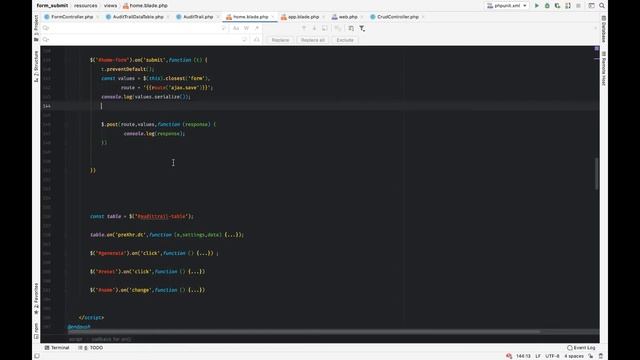Expand the collapsed #name change function
The height and width of the screenshot is (360, 640).
tap(196, 290)
